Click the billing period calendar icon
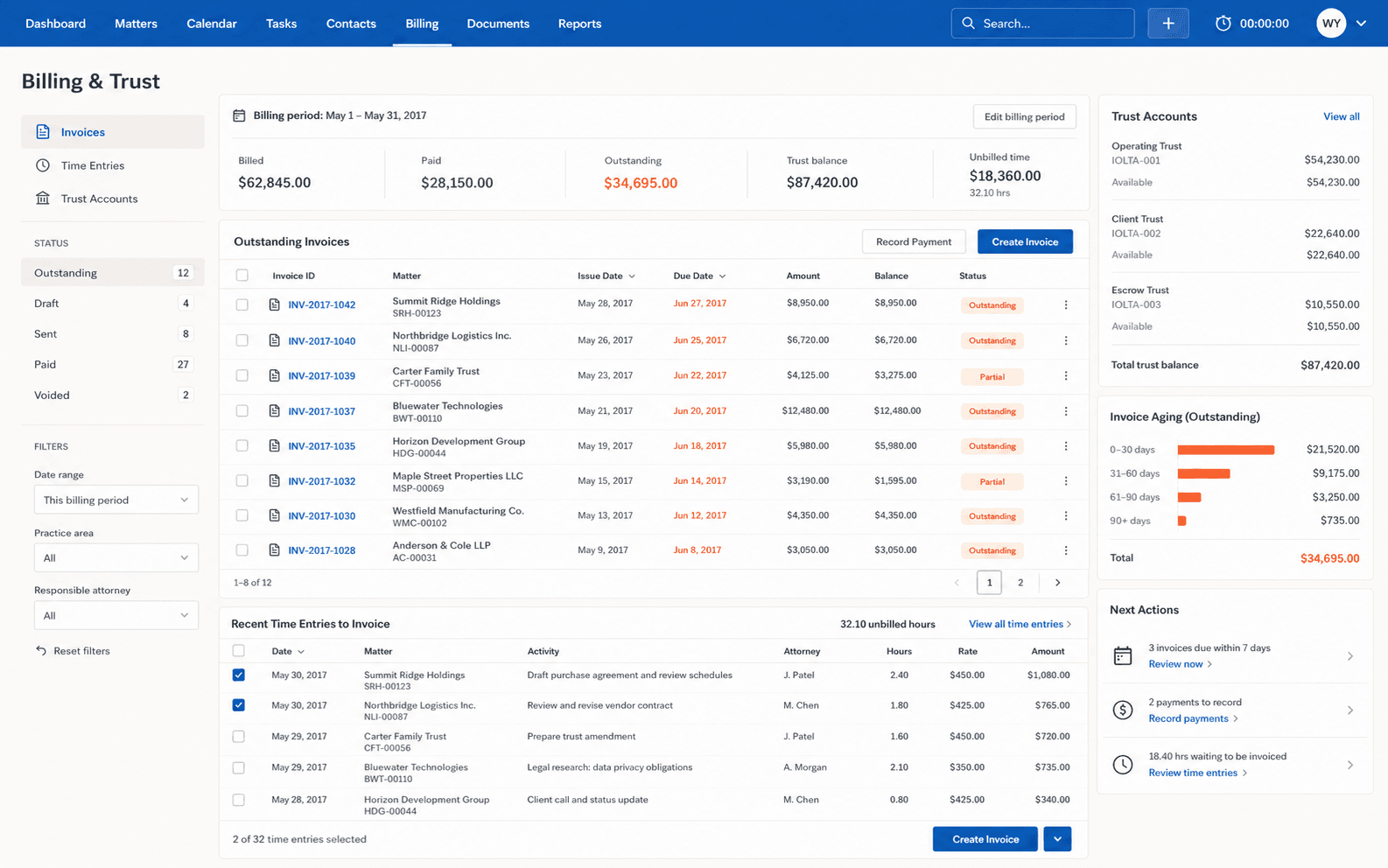The width and height of the screenshot is (1388, 868). coord(239,115)
